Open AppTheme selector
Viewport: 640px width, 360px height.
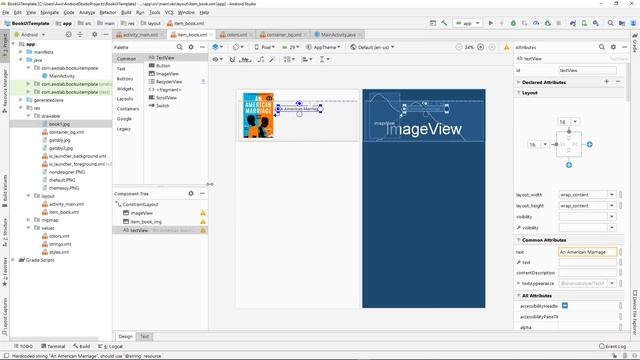(x=323, y=47)
